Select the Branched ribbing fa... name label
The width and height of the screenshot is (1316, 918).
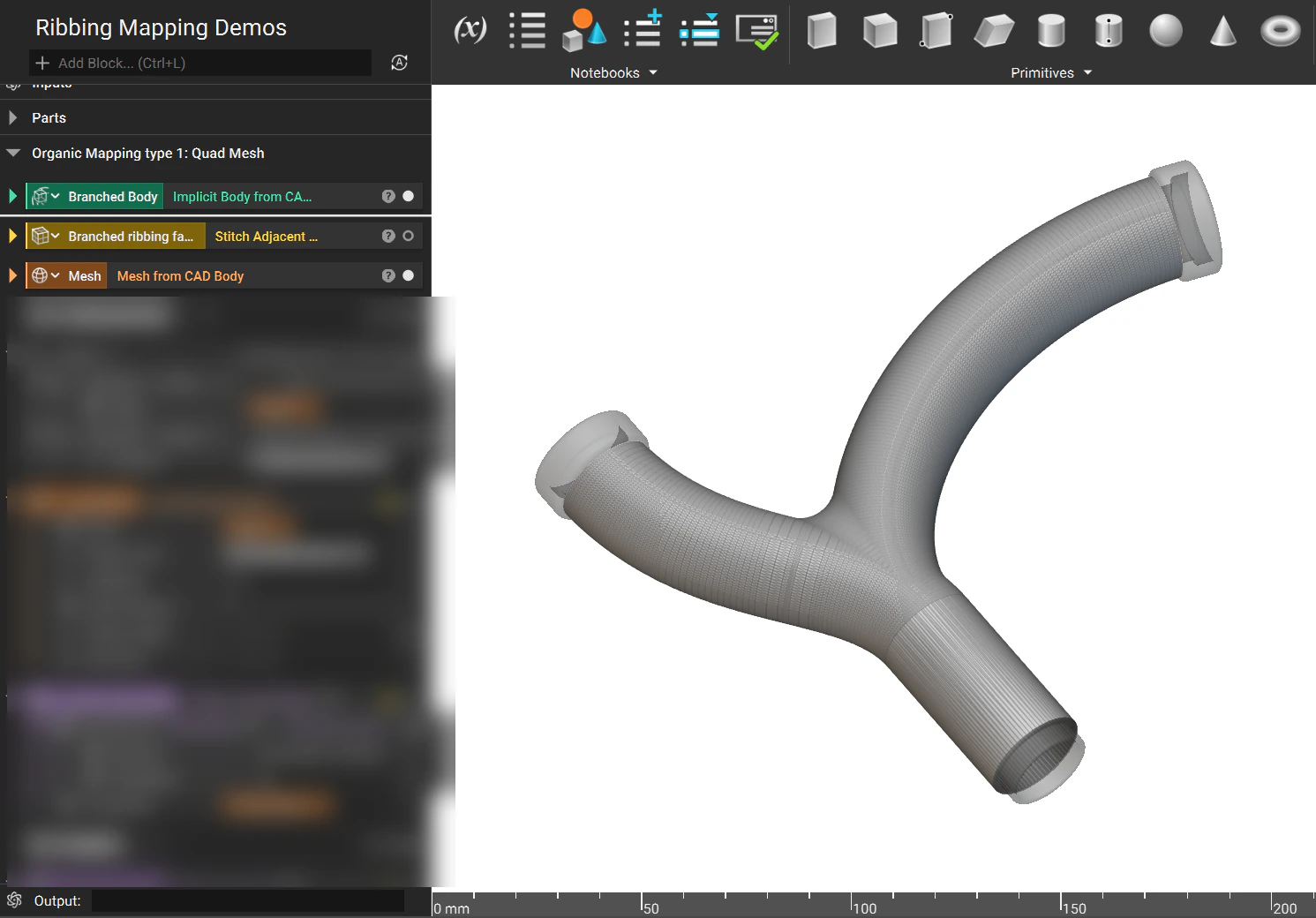click(131, 237)
